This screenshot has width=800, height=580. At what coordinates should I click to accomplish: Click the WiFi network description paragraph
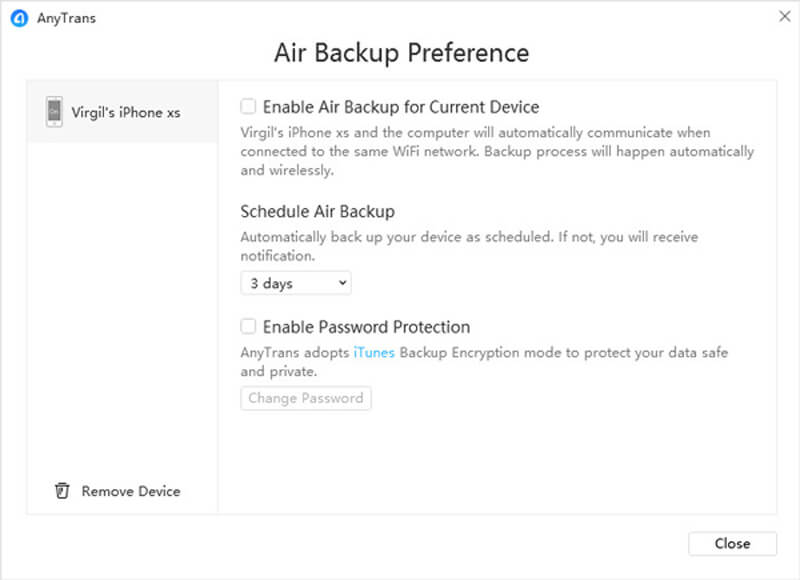click(x=497, y=151)
